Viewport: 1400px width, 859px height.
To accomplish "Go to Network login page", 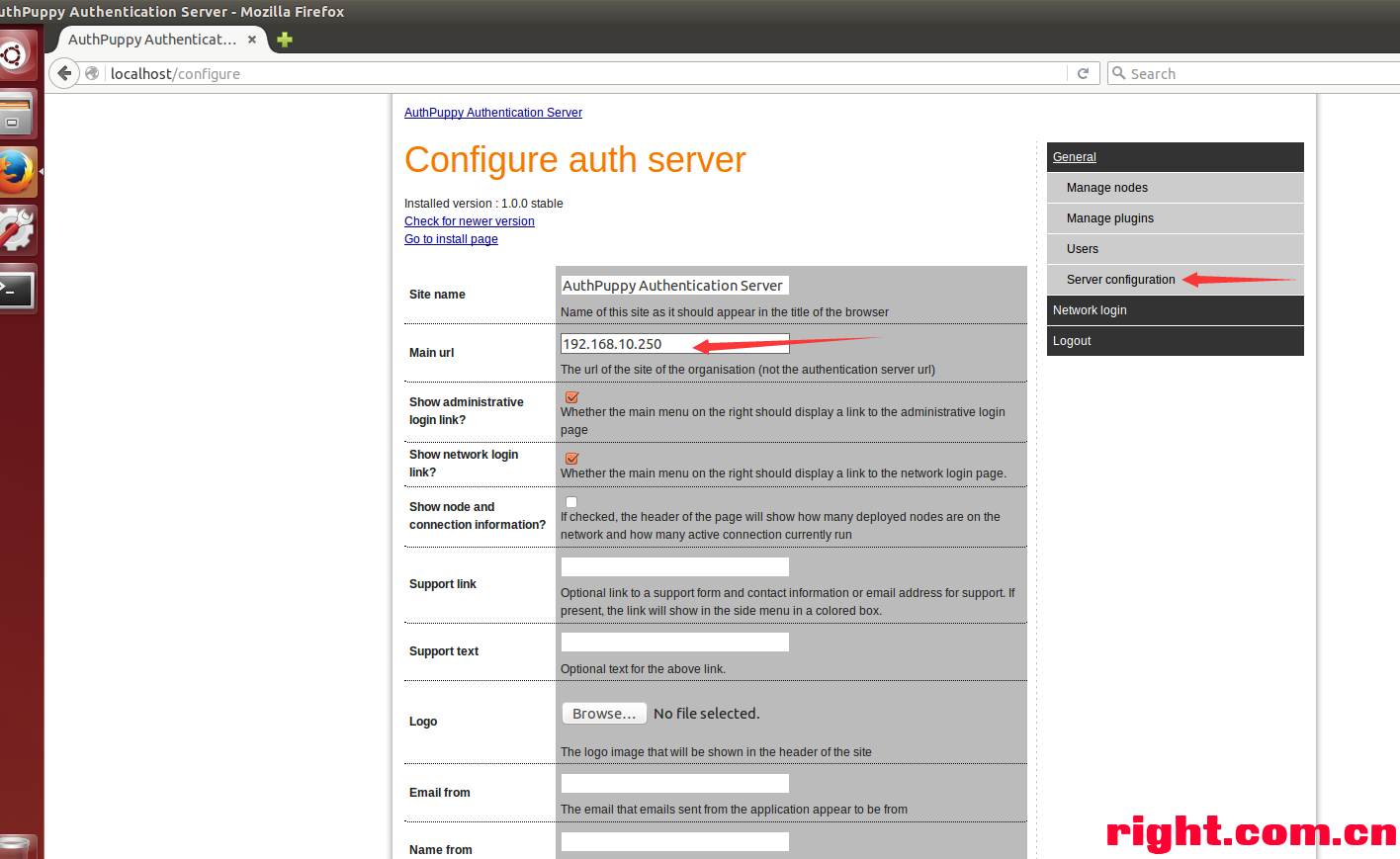I will (x=1175, y=310).
